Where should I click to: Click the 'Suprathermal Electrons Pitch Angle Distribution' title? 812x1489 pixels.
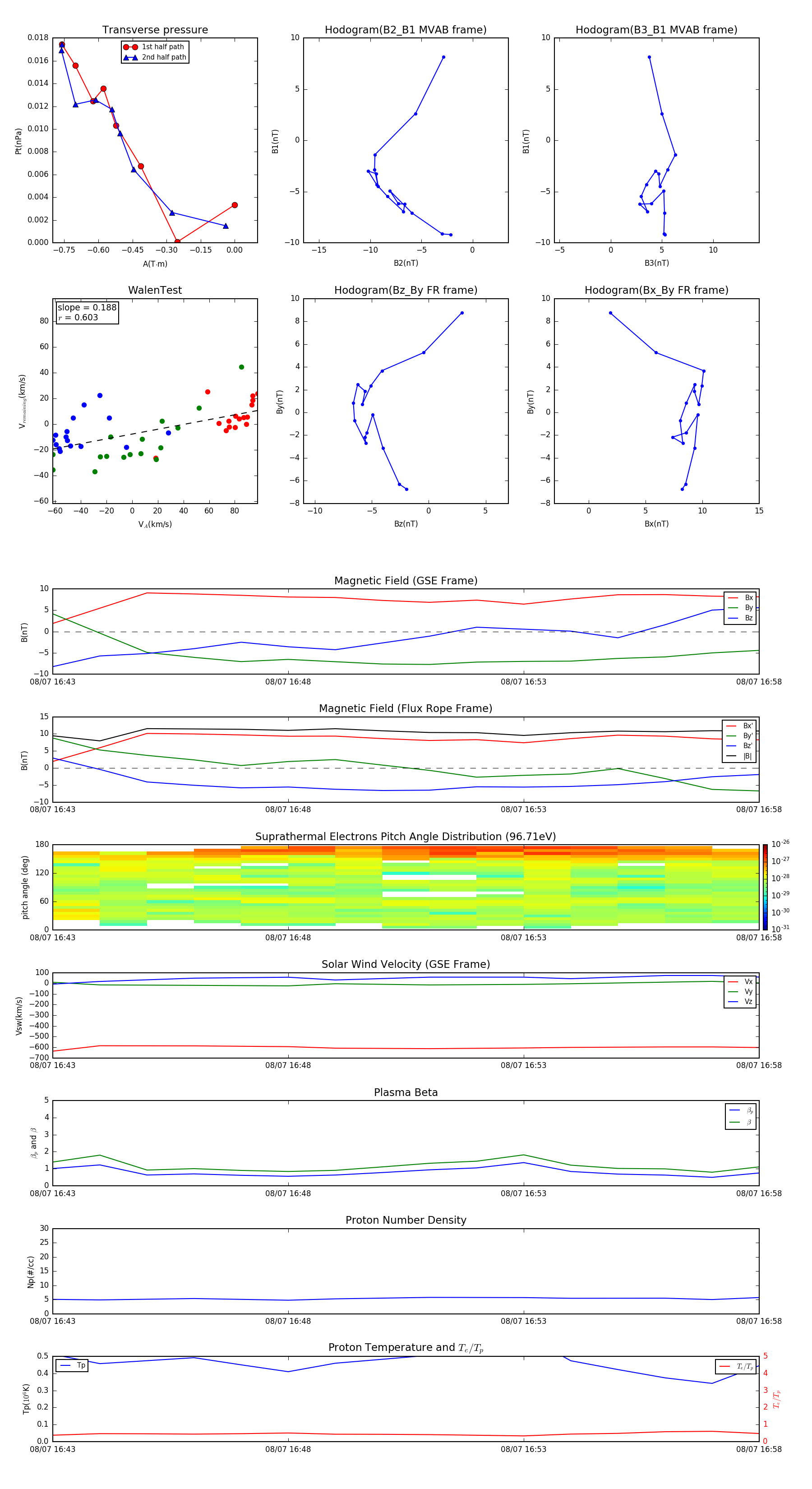click(x=406, y=837)
